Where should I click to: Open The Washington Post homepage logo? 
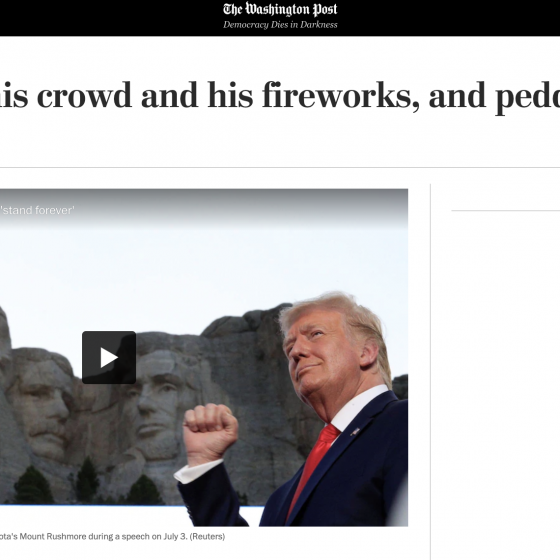[280, 9]
